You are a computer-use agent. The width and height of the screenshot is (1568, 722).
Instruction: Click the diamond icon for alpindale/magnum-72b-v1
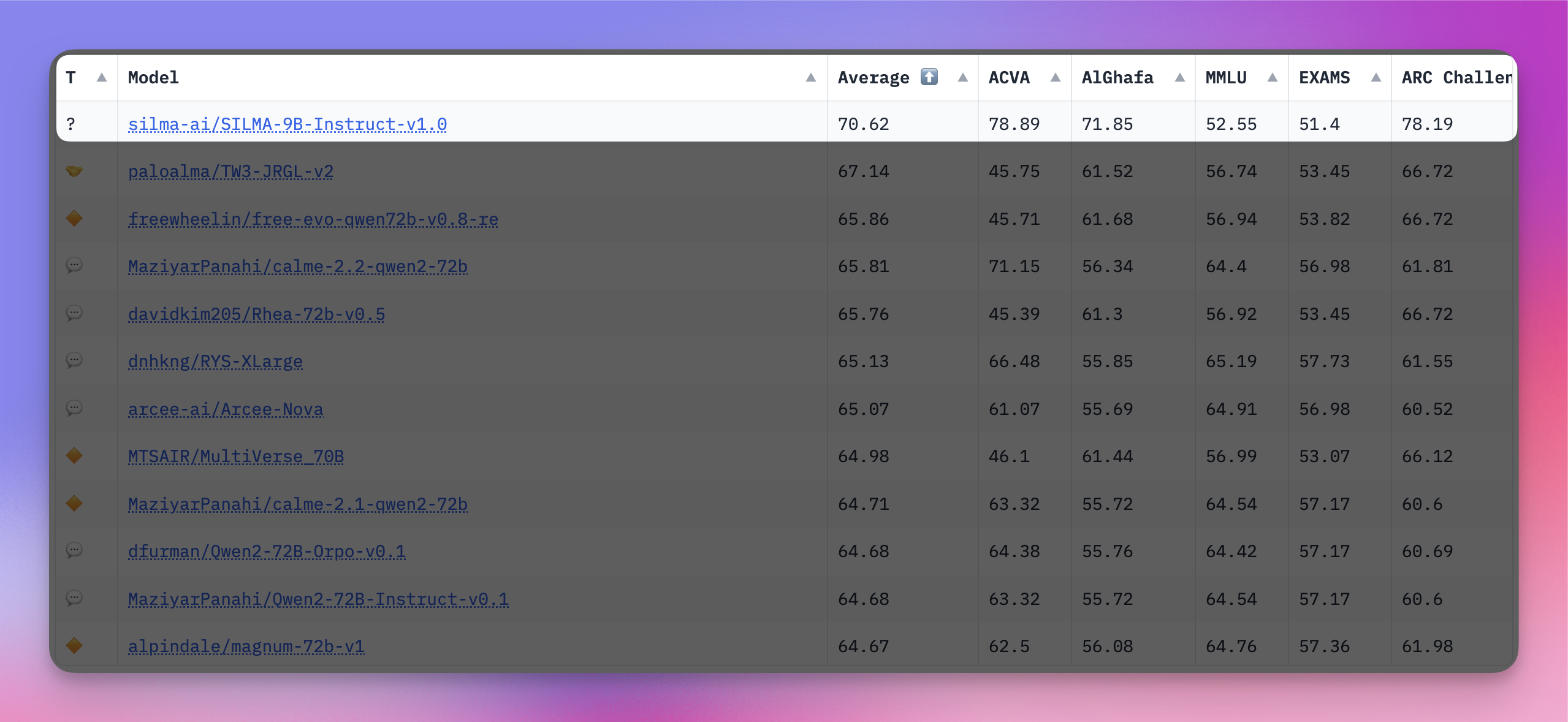(74, 645)
